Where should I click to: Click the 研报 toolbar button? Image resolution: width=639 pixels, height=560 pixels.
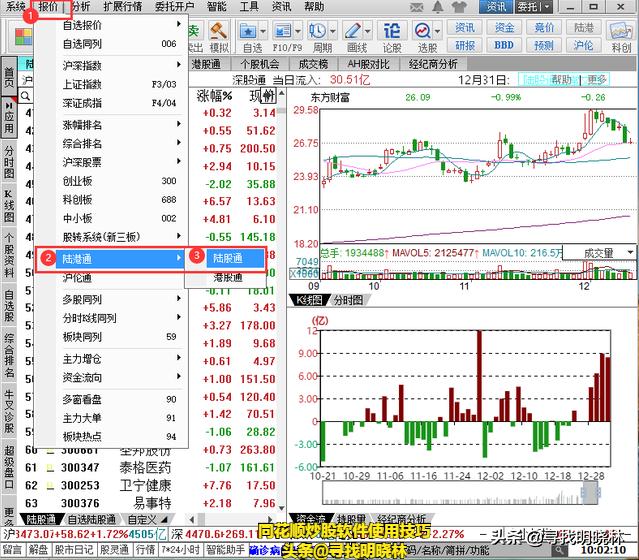[464, 45]
